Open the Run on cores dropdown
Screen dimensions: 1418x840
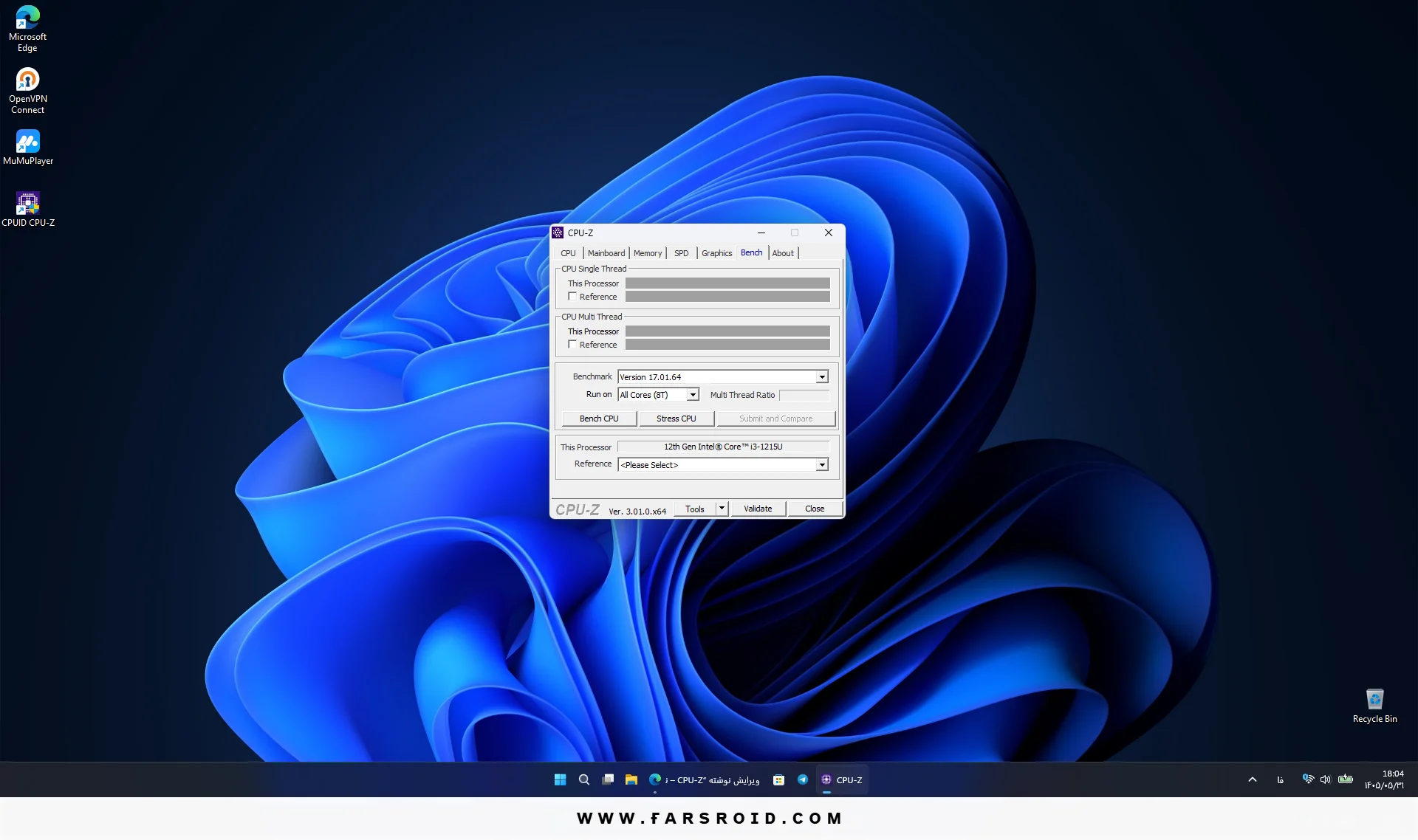coord(693,395)
